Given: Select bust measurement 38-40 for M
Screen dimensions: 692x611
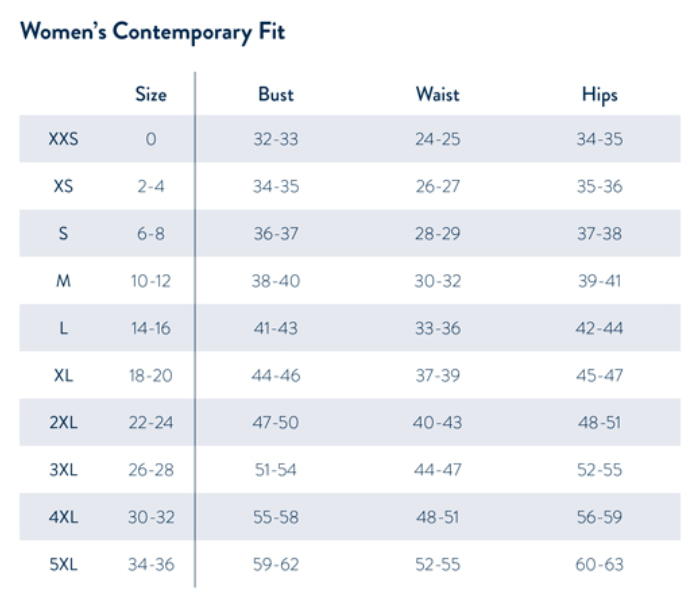Looking at the screenshot, I should 275,281.
